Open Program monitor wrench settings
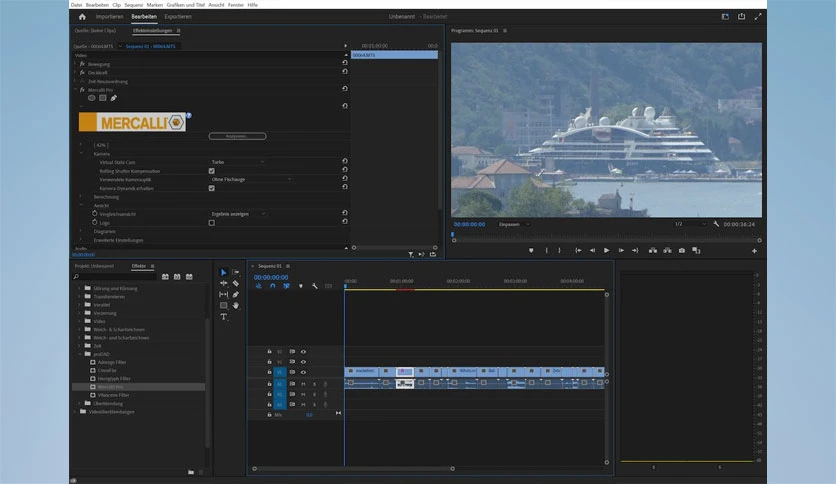The height and width of the screenshot is (484, 836). (x=716, y=224)
